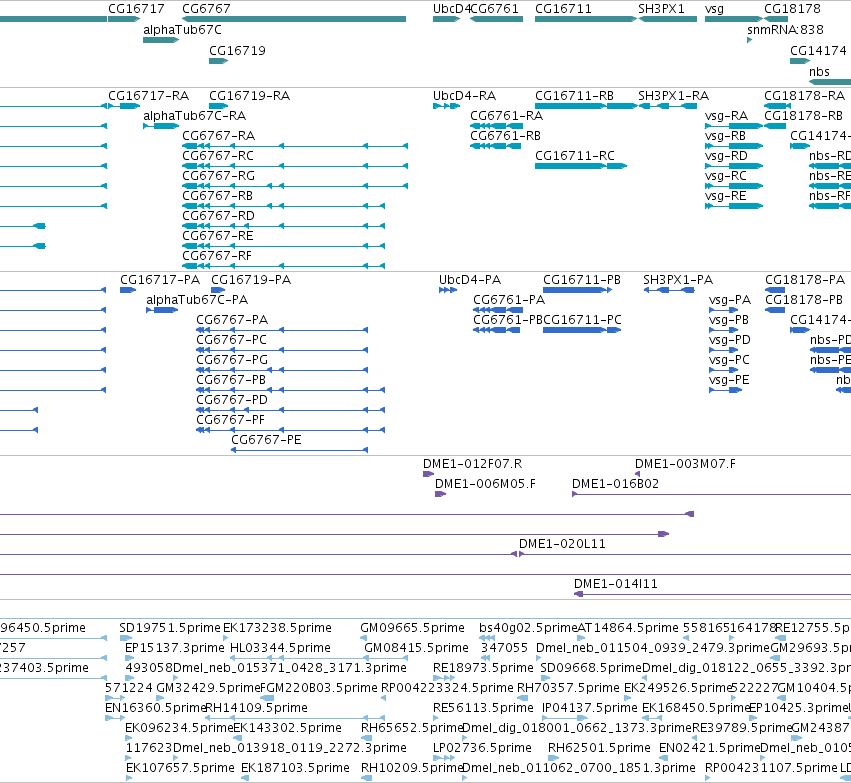Select the alphaTub67C gene label
Screen dimensions: 851x783
(x=182, y=30)
